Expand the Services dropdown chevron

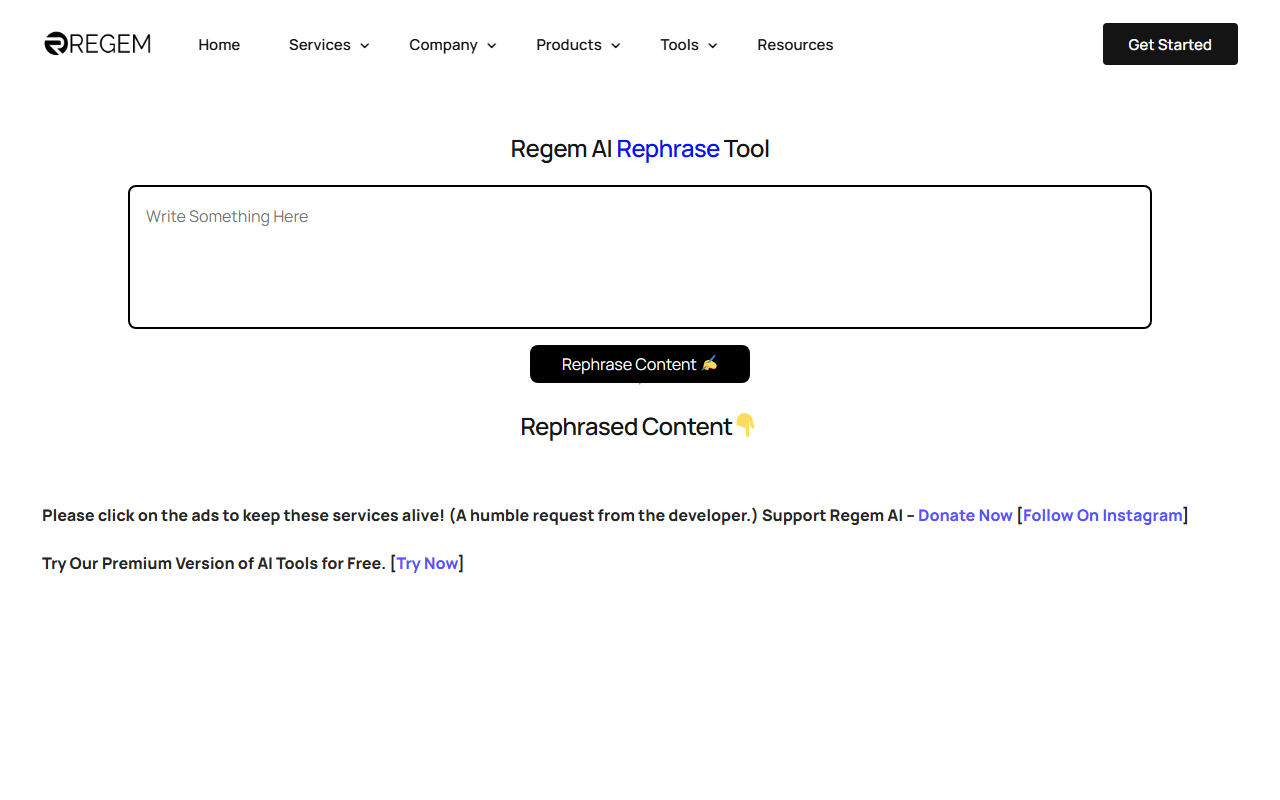[x=365, y=46]
